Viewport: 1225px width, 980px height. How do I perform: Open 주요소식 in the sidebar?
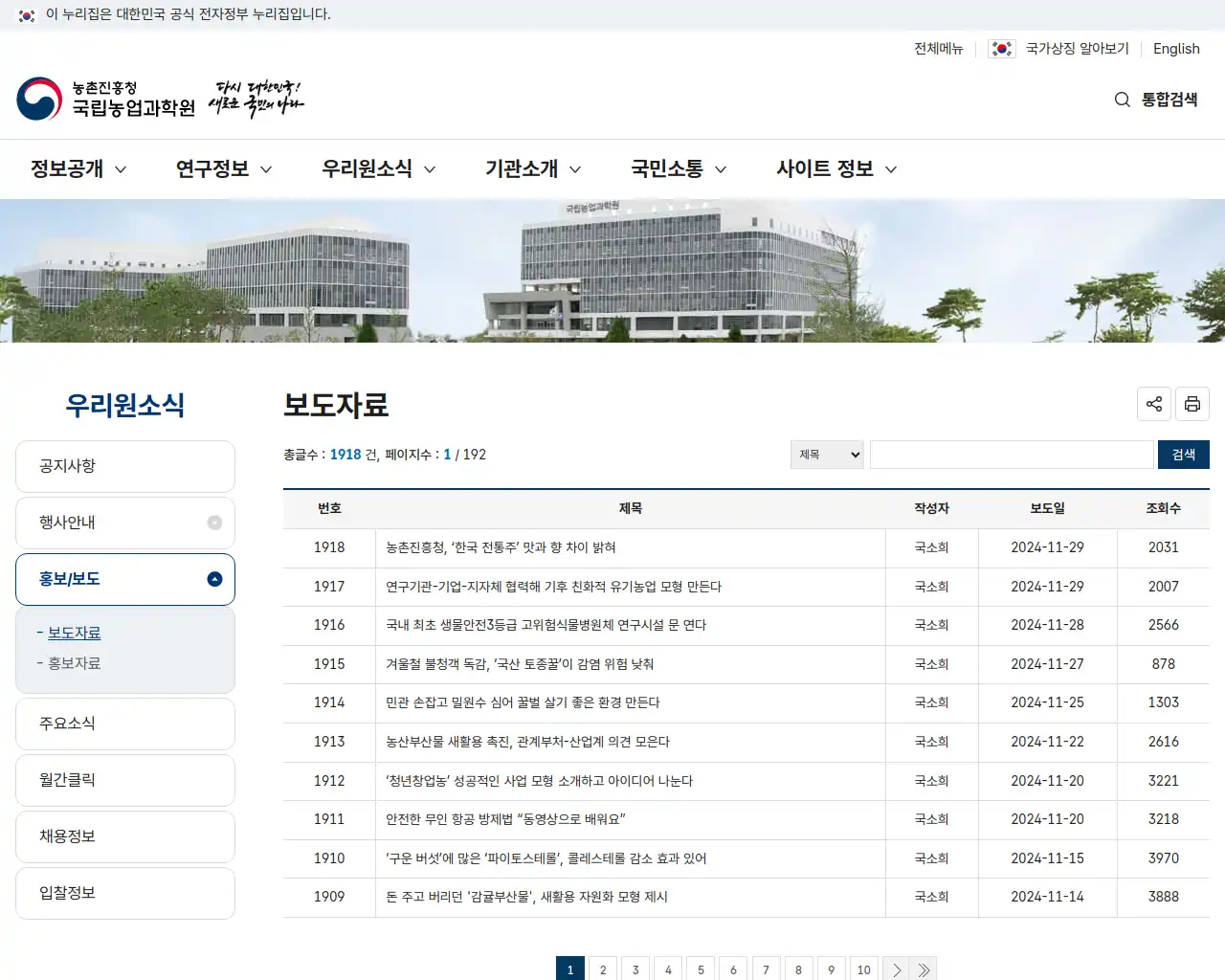[125, 724]
